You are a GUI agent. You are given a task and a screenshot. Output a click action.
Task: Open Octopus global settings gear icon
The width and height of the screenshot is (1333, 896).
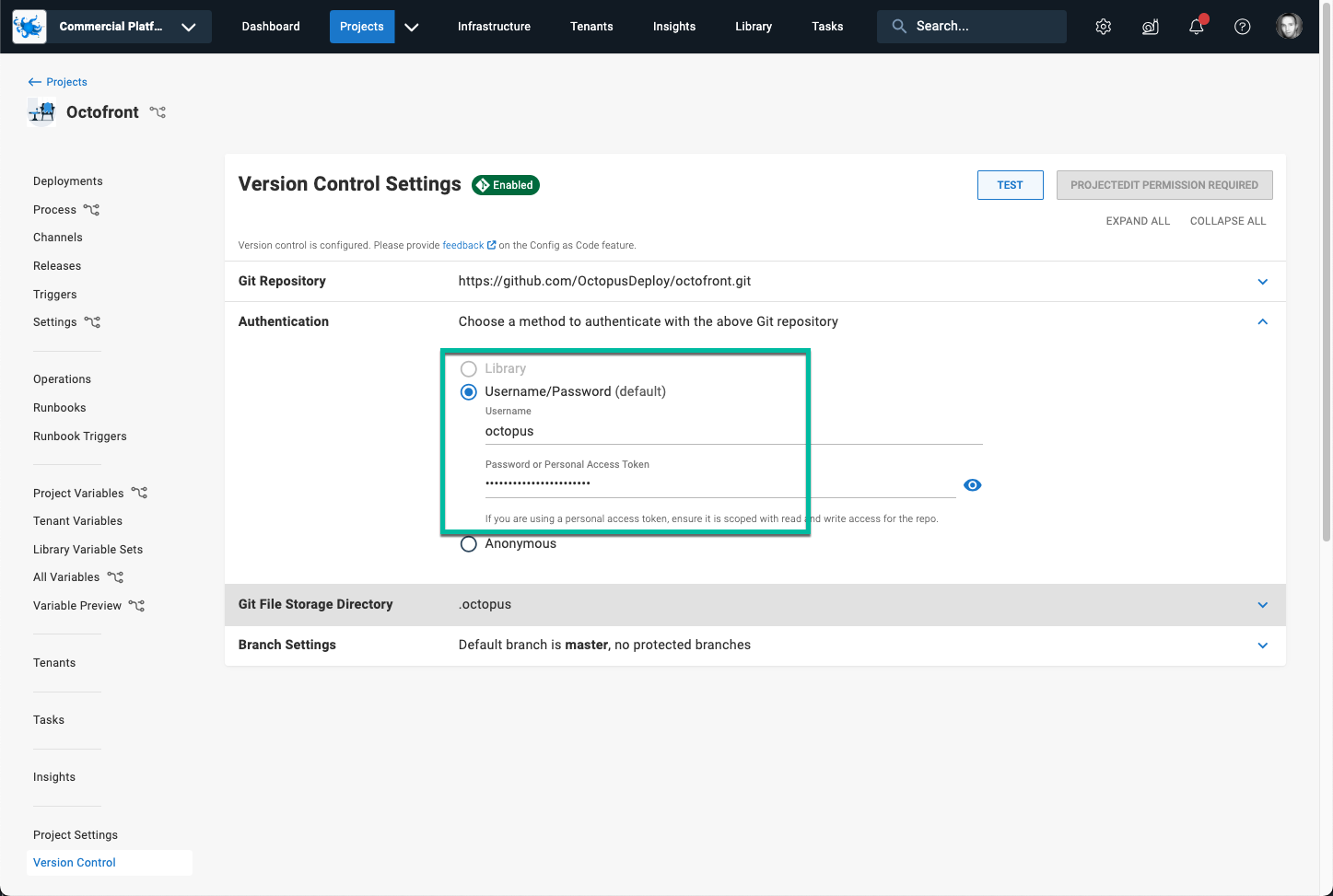coord(1103,26)
